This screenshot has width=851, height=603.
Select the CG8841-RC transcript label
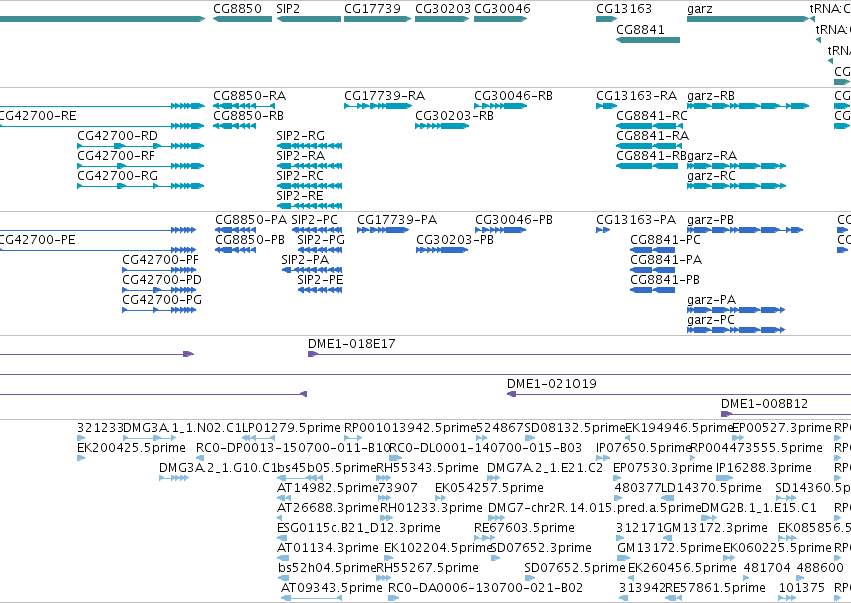[x=651, y=116]
